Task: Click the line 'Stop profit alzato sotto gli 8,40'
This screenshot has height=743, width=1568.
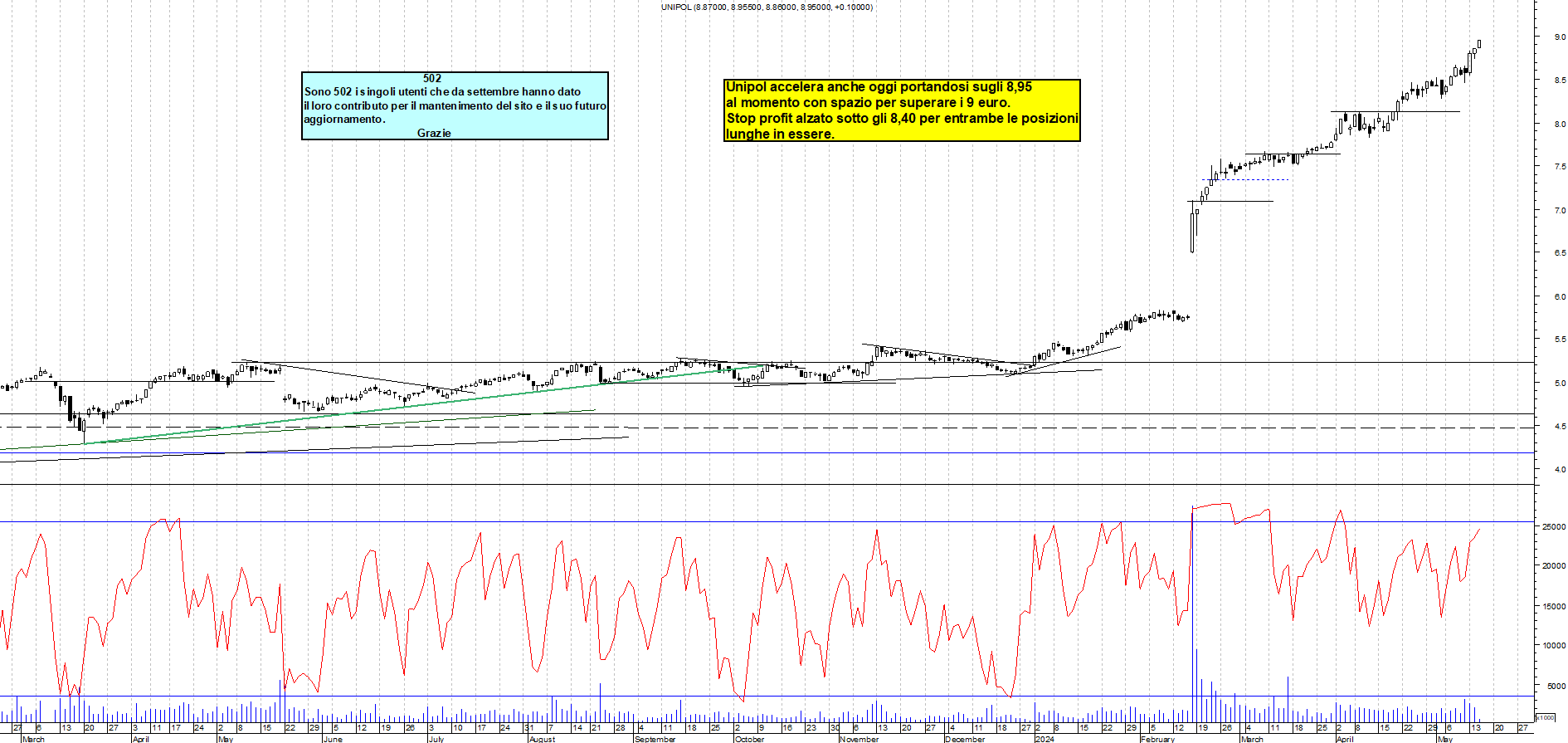Action: tap(902, 118)
